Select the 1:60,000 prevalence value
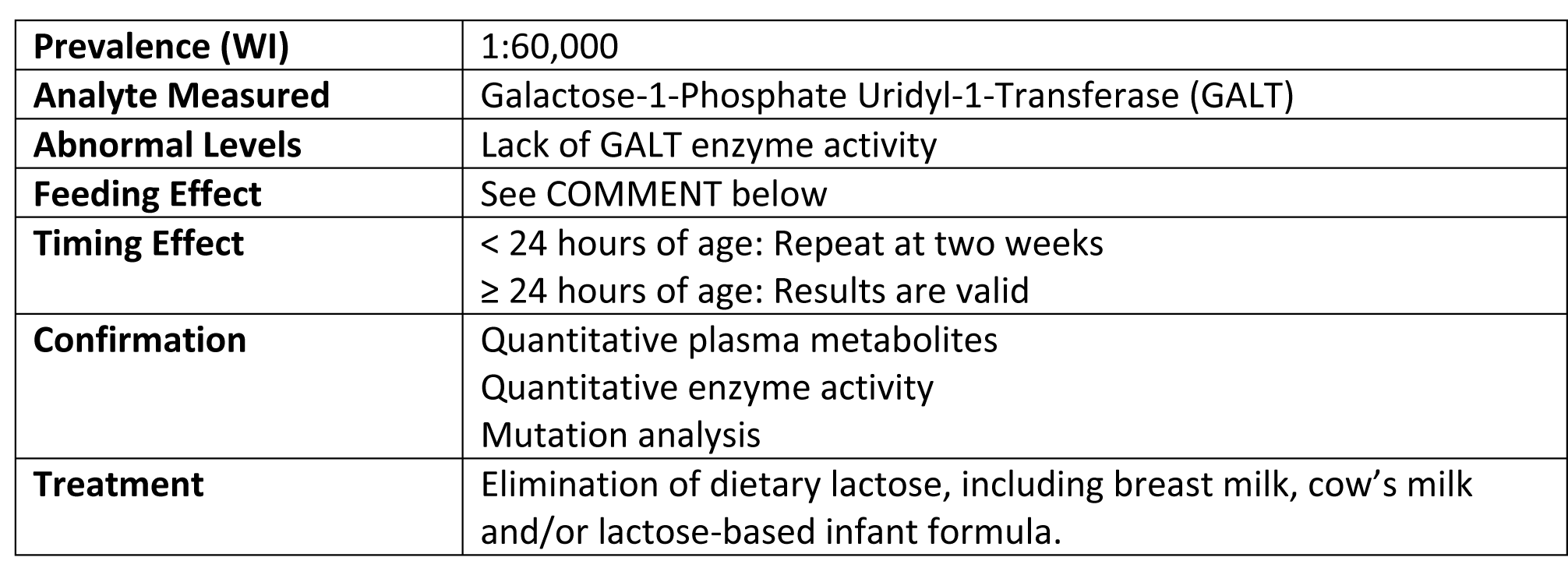This screenshot has height=582, width=1568. (549, 47)
